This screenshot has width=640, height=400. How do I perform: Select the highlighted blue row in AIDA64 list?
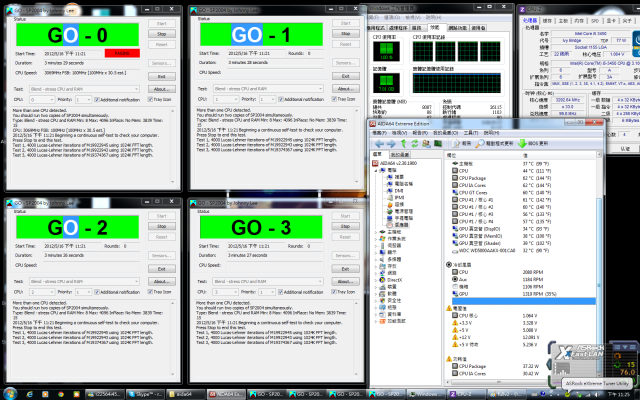coord(523,301)
